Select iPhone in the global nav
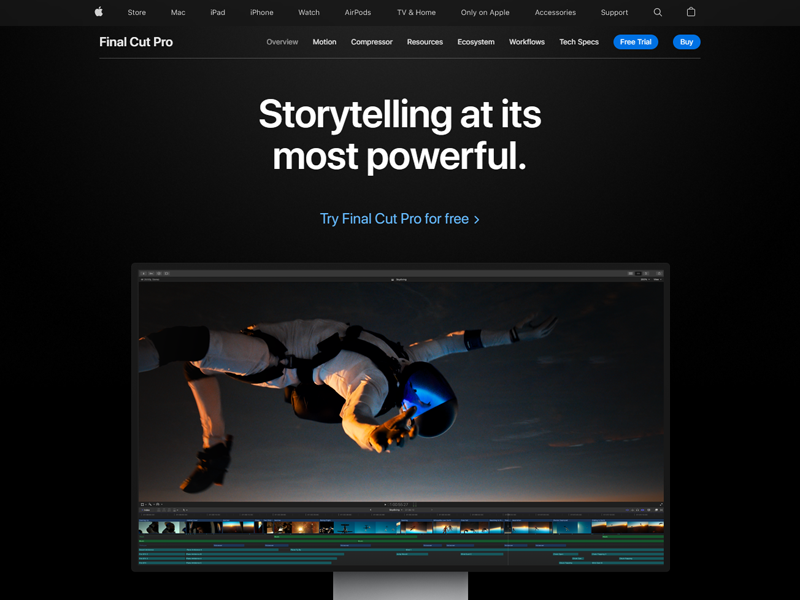Screen dimensions: 800x600 click(262, 12)
